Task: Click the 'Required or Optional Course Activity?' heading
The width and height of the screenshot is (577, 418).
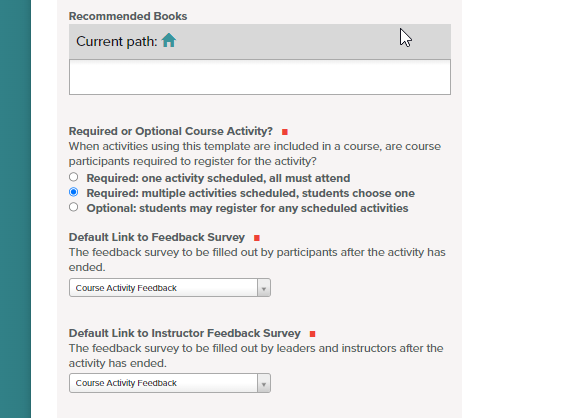Action: pos(171,131)
